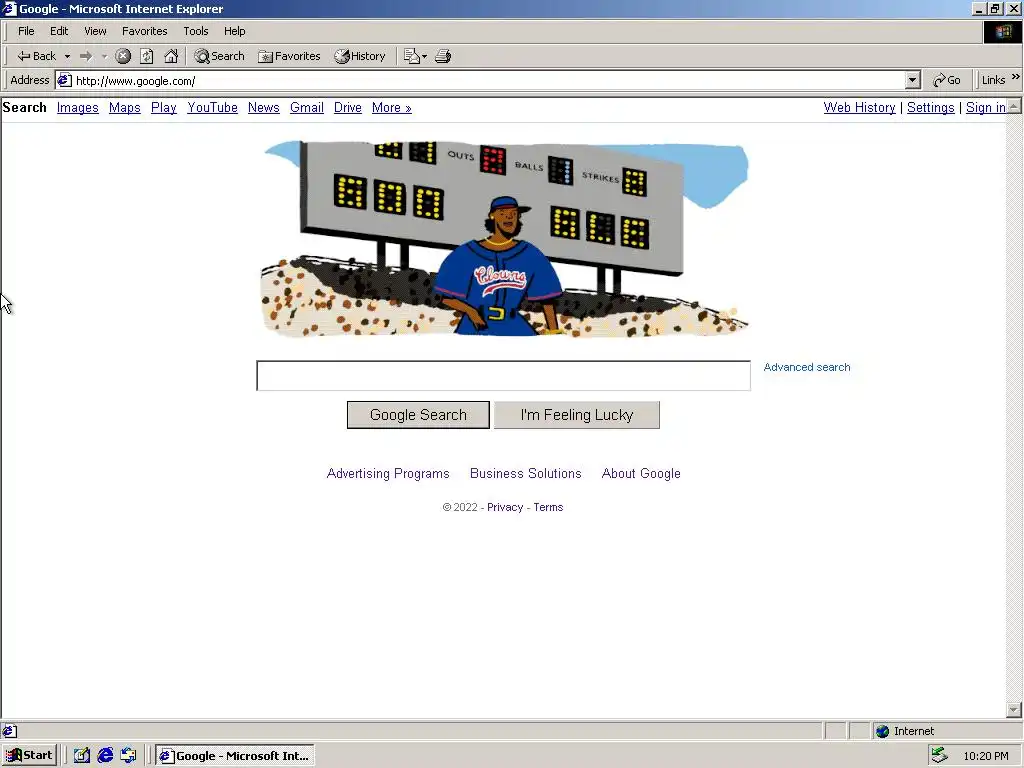The image size is (1024, 768).
Task: Open the Drive link
Action: (347, 108)
